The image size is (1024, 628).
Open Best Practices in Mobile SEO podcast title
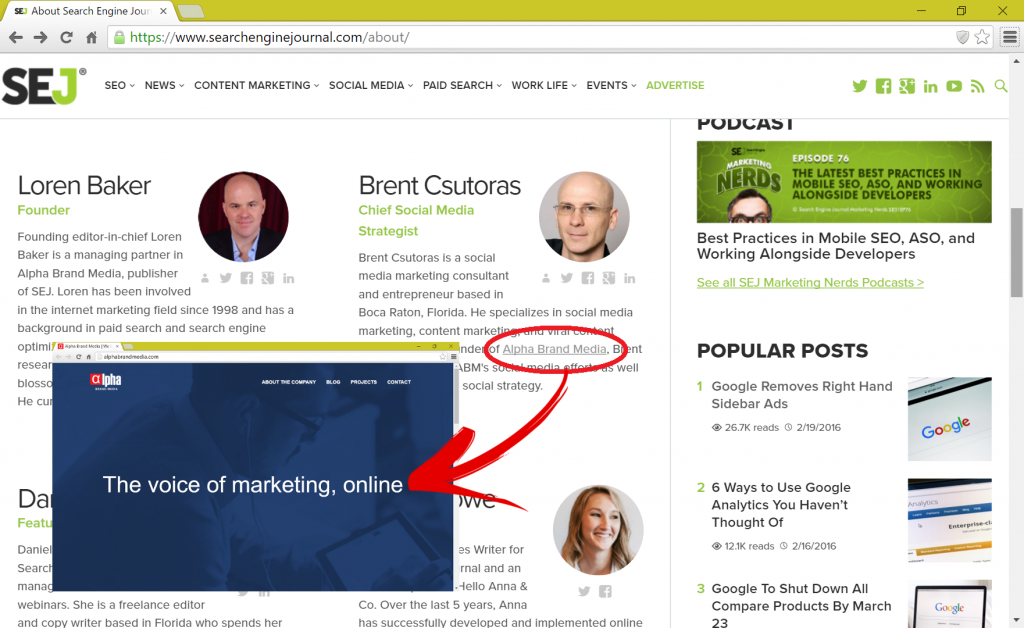pos(836,246)
